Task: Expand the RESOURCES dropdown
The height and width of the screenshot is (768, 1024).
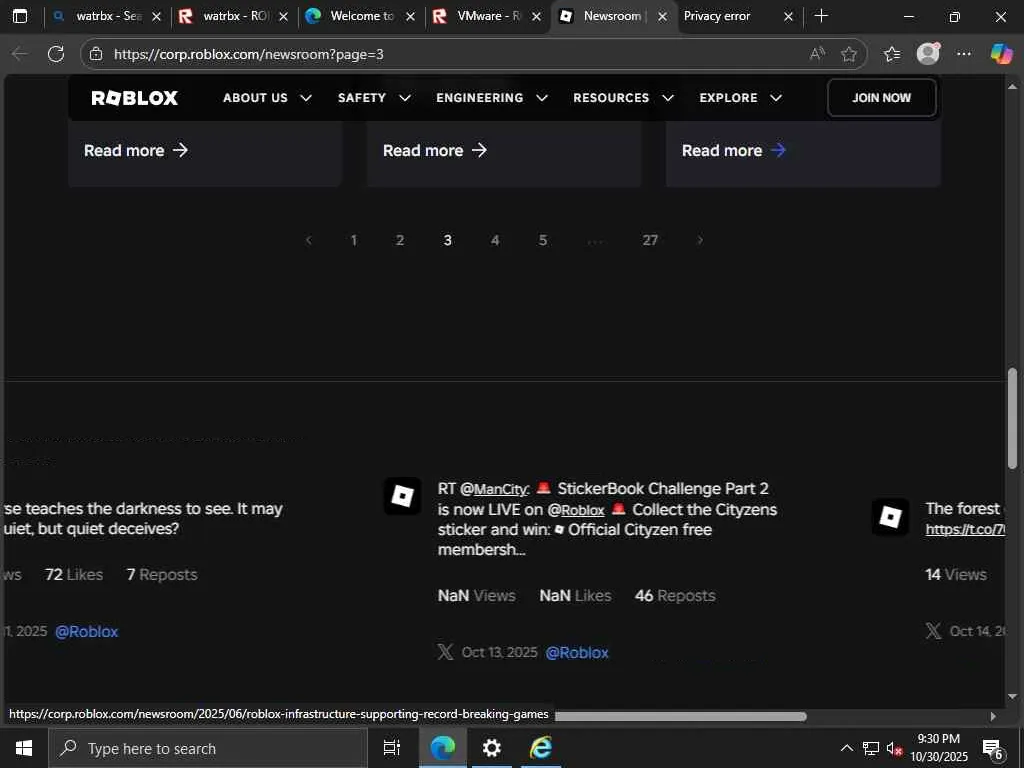Action: [x=623, y=98]
